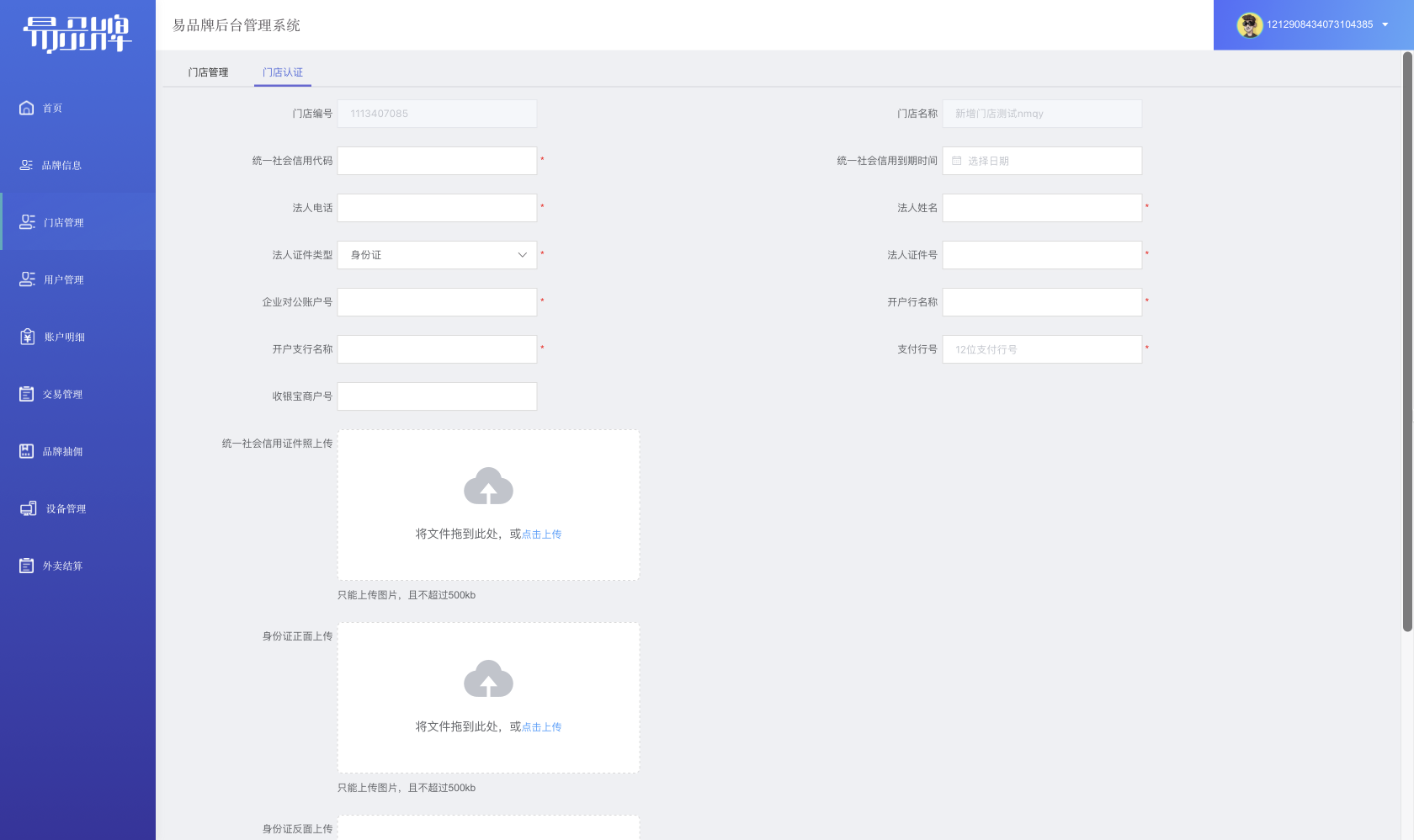Click the 易品牌后台管理系统 title text
The width and height of the screenshot is (1414, 840).
click(237, 25)
